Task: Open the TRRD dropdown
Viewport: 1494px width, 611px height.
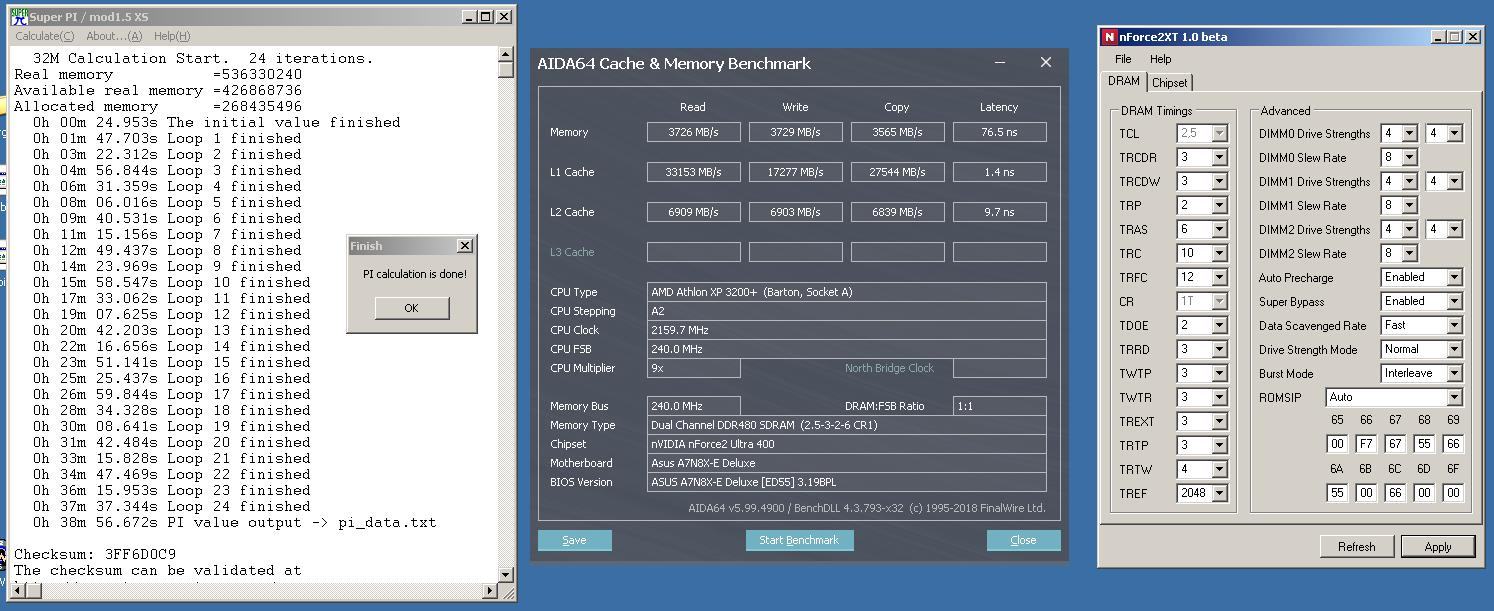Action: coord(1219,349)
